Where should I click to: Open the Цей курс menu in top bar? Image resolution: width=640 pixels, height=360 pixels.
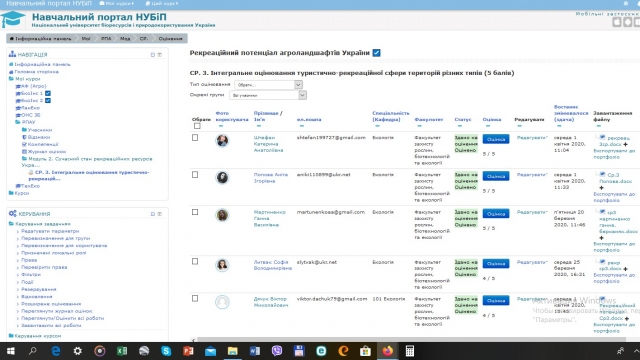click(x=162, y=3)
